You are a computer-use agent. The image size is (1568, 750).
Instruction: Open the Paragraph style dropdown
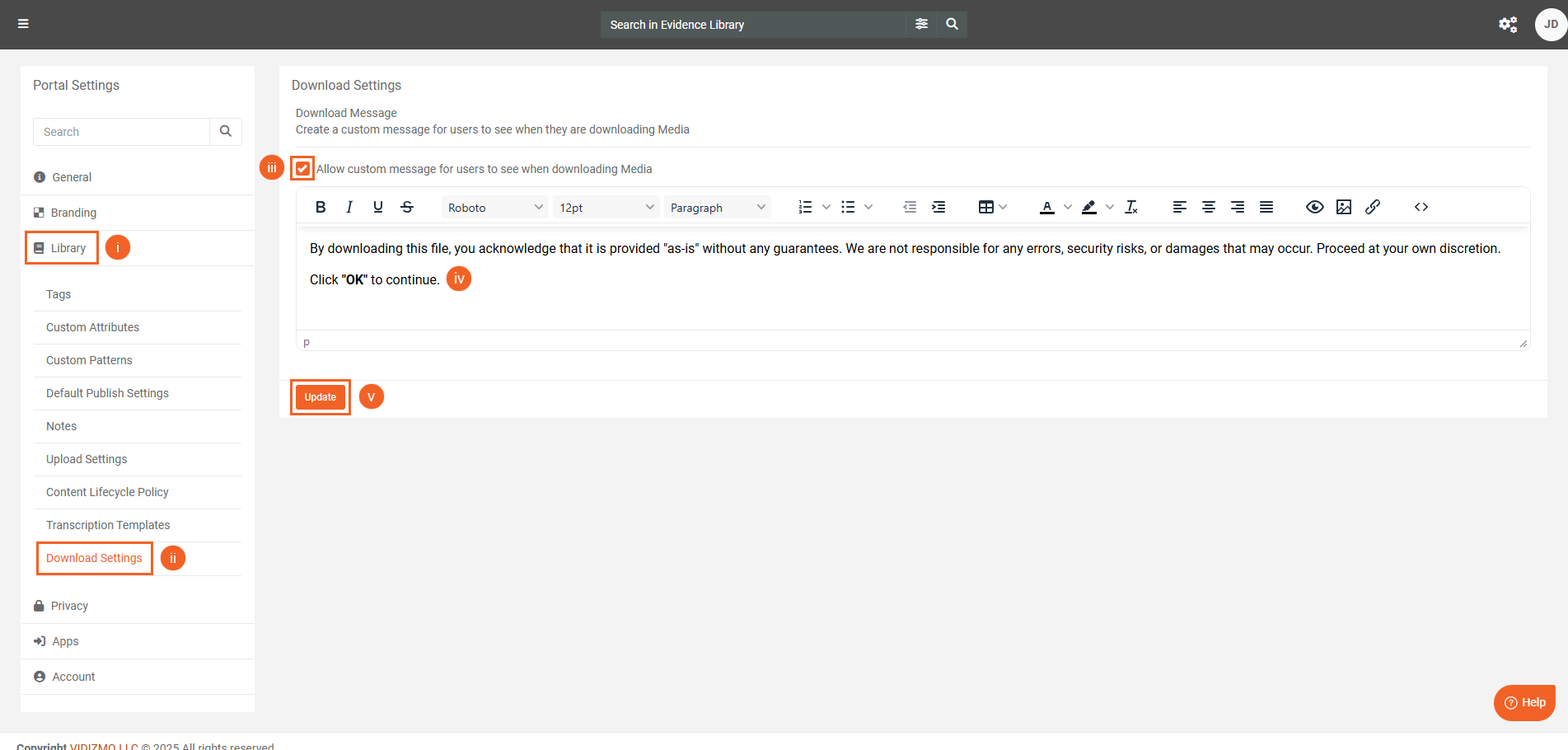717,208
